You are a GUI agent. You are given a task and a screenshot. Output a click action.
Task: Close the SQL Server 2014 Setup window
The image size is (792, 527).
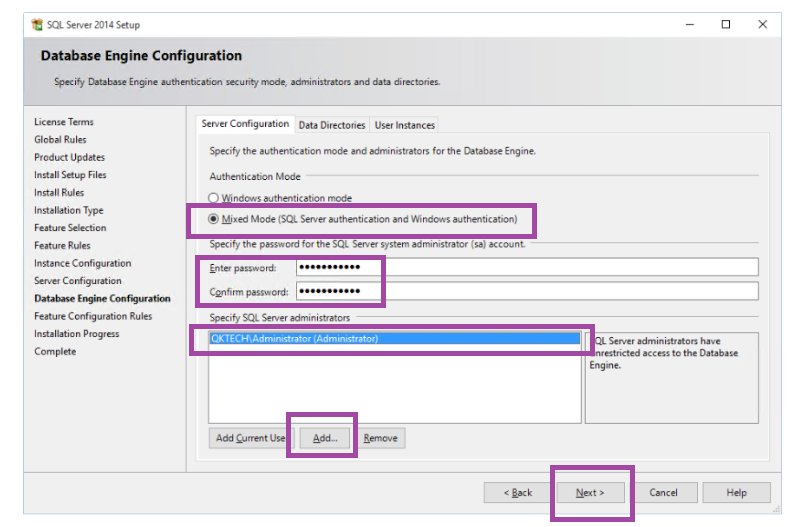(764, 25)
